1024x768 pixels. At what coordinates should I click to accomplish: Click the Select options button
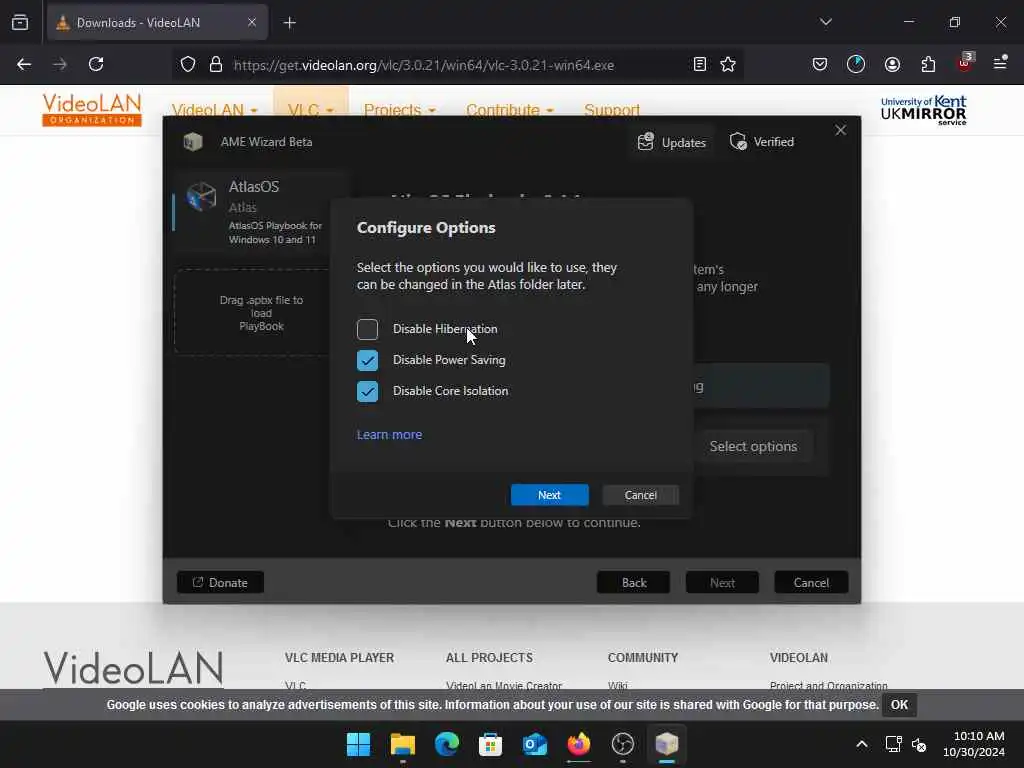coord(753,447)
